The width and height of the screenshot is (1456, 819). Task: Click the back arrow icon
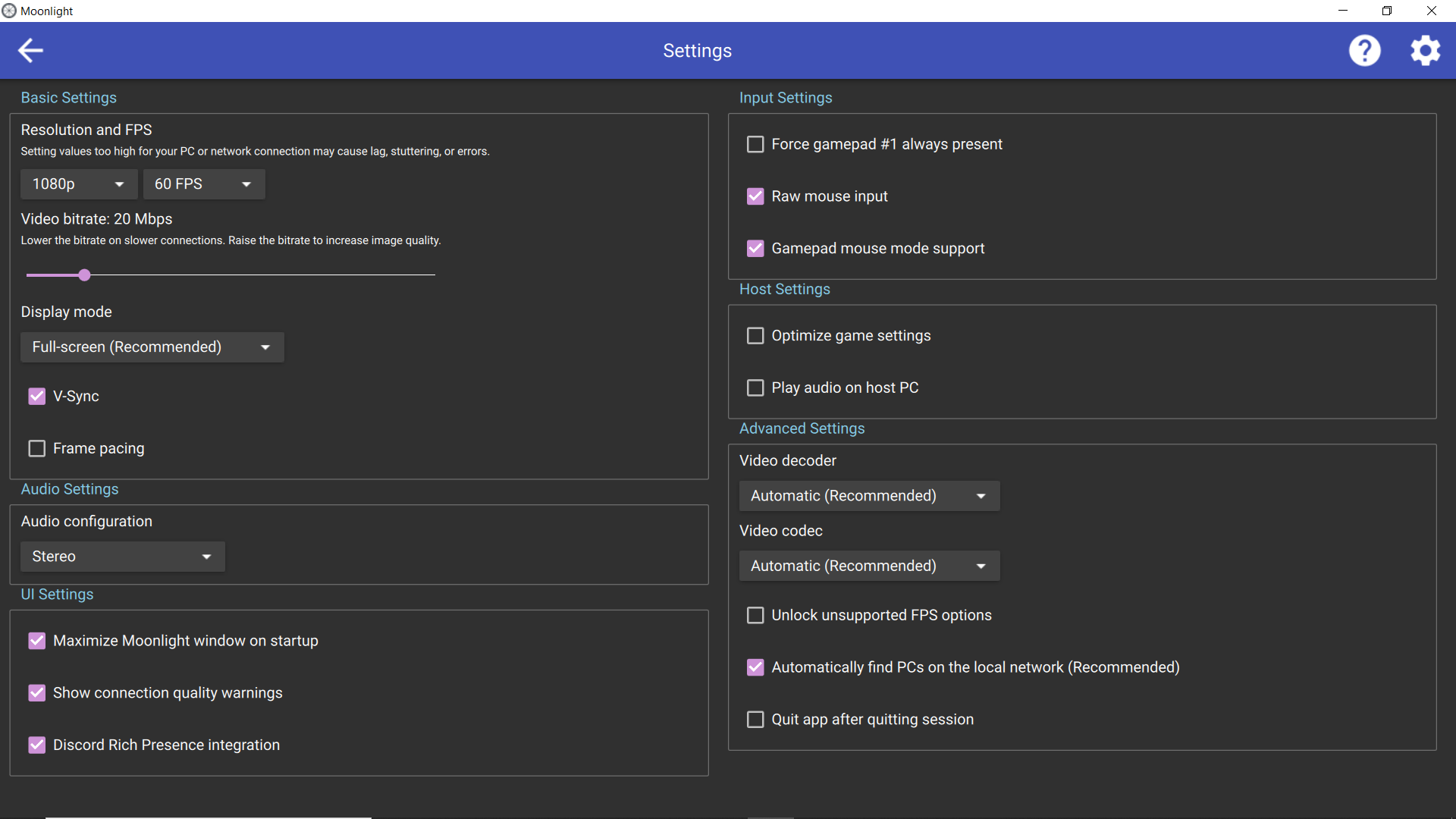[x=30, y=51]
